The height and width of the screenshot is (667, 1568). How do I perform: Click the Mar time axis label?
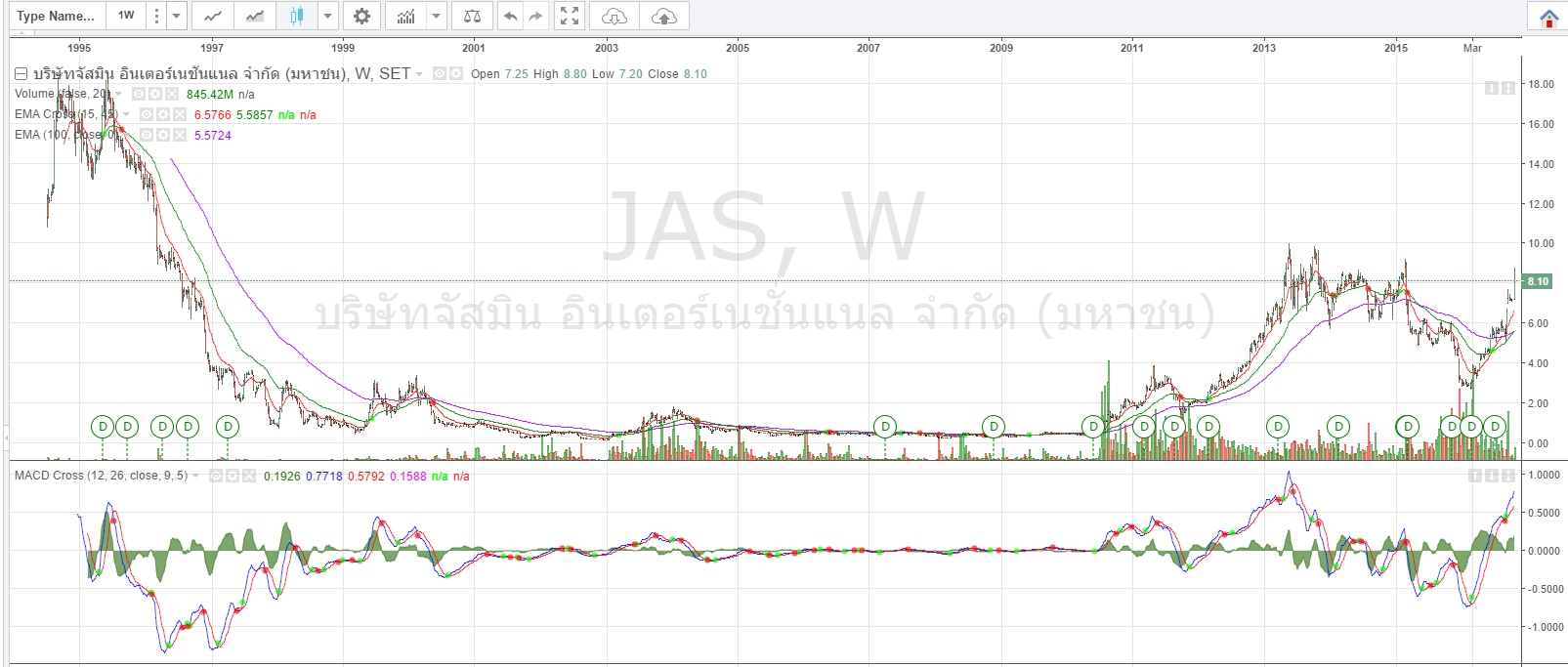coord(1472,48)
